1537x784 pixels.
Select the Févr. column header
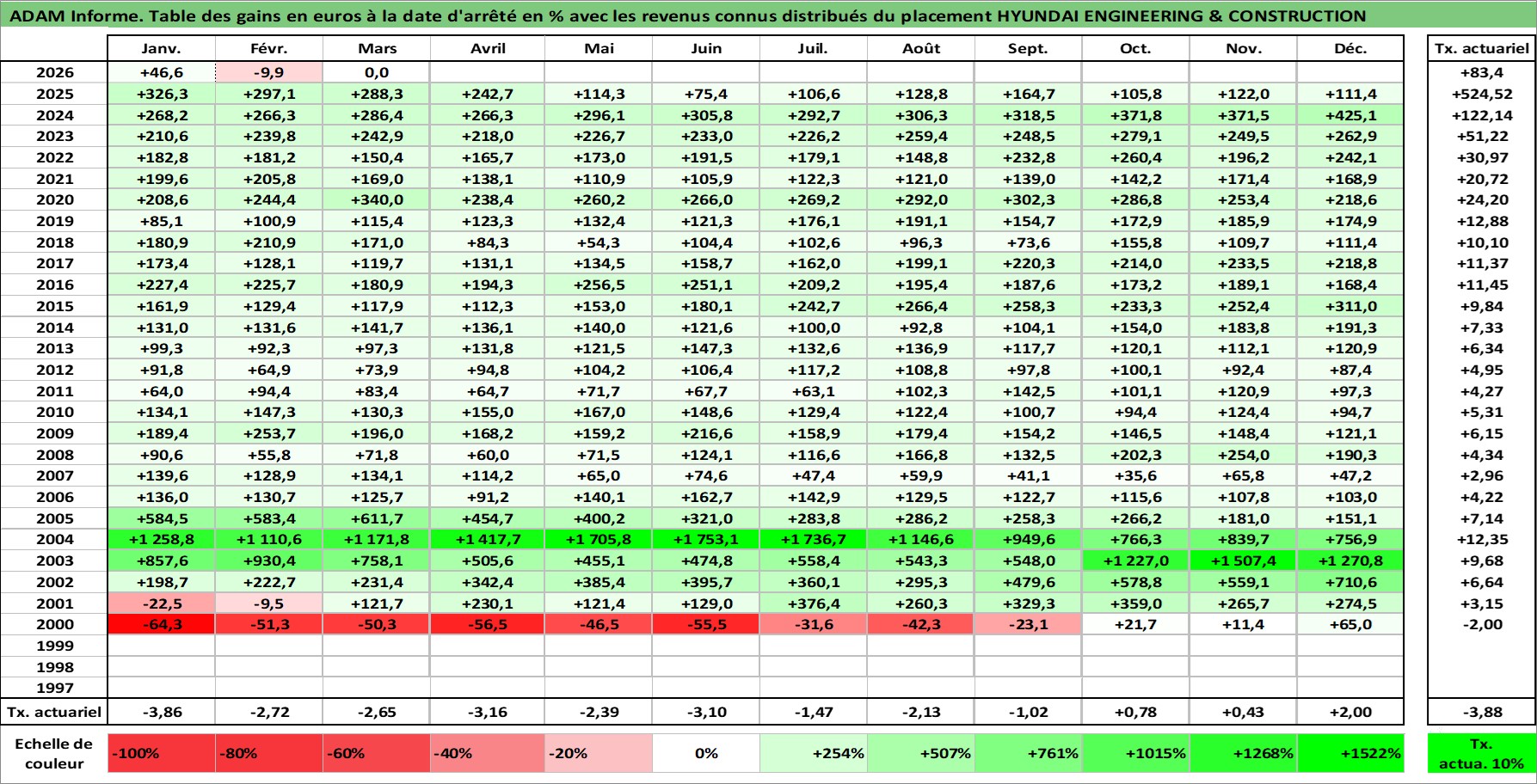coord(268,49)
